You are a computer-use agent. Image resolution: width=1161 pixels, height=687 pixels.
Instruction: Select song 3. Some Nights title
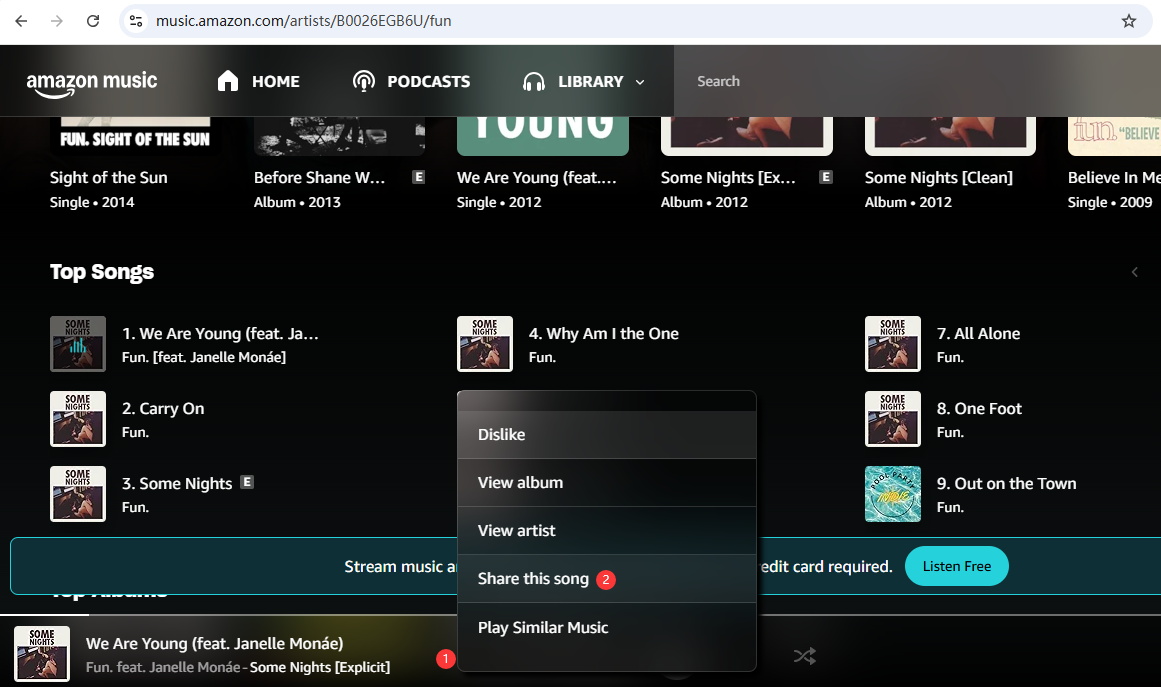177,483
